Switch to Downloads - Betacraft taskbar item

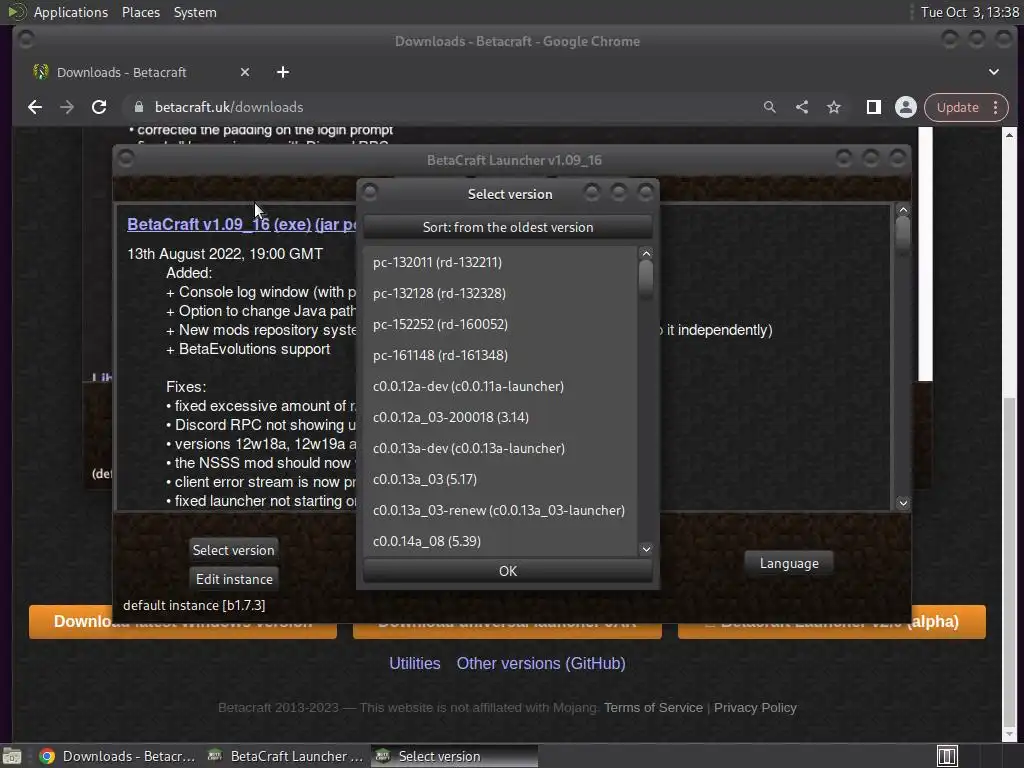point(118,756)
